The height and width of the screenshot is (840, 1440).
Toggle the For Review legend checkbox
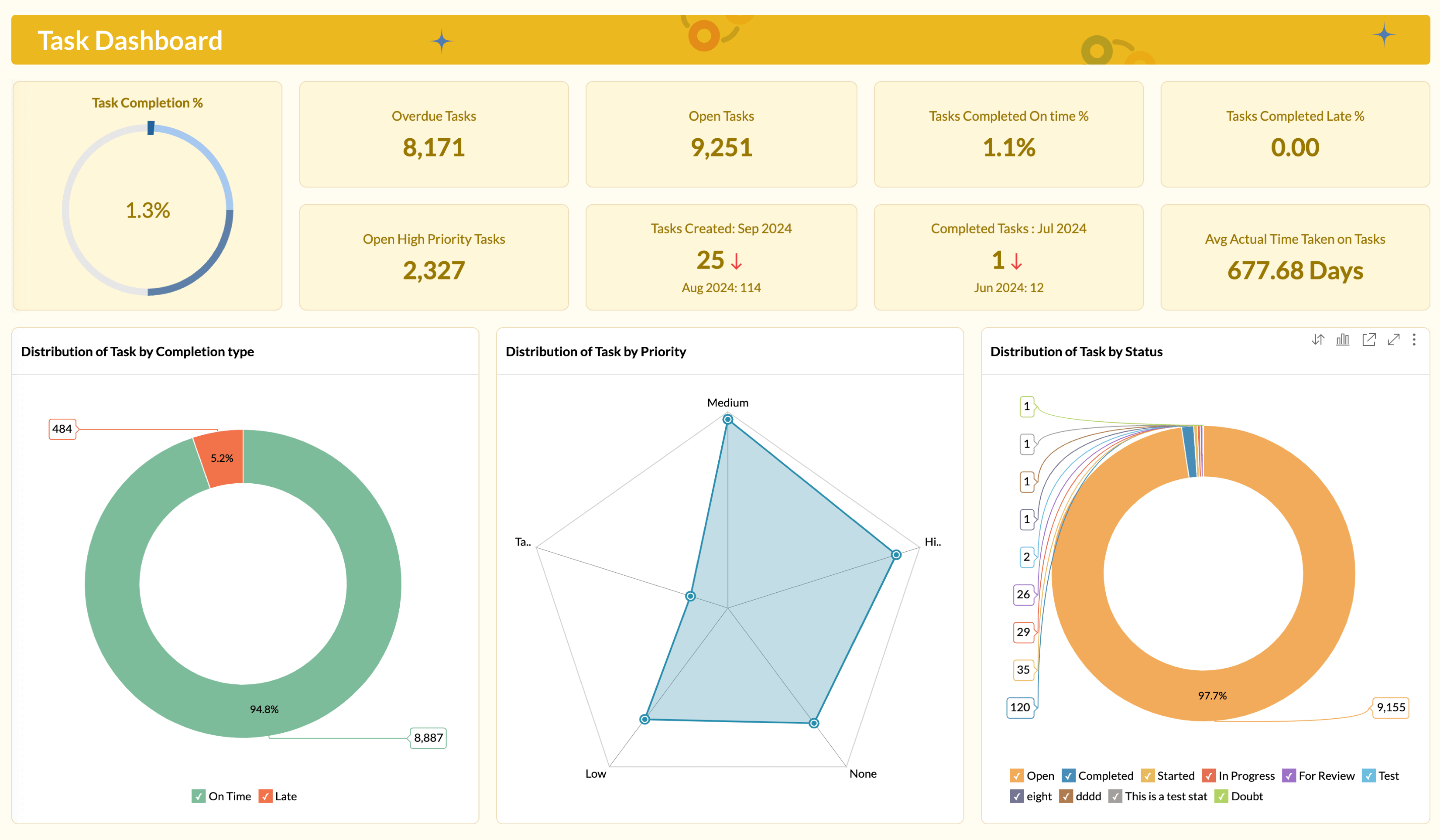click(x=1289, y=775)
